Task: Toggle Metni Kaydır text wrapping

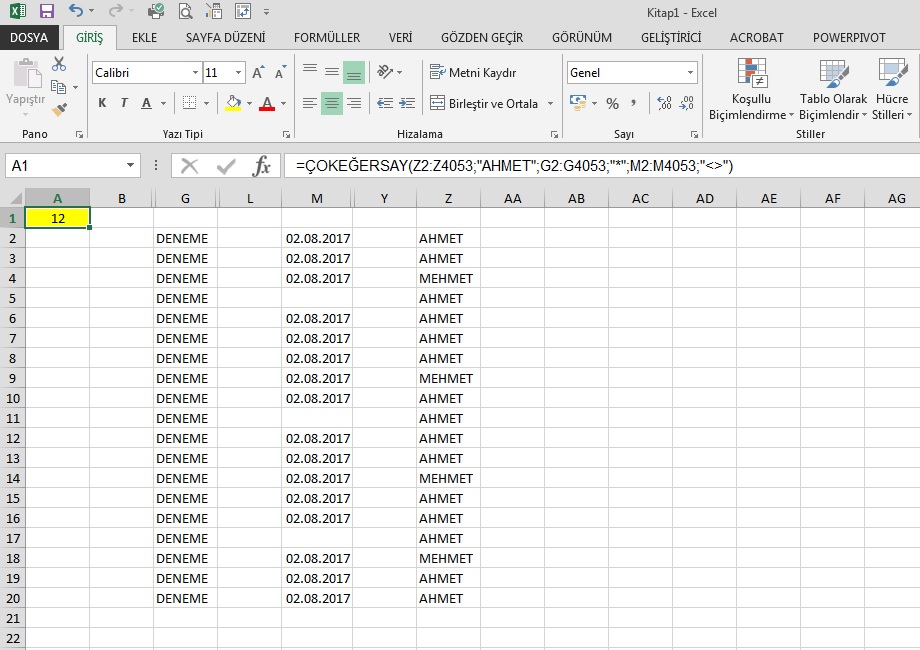Action: click(x=473, y=73)
